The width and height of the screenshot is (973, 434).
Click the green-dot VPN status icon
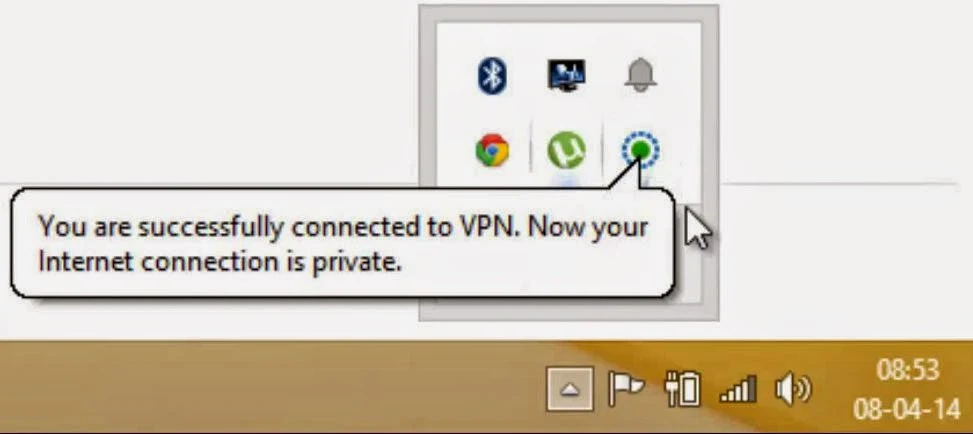click(640, 150)
